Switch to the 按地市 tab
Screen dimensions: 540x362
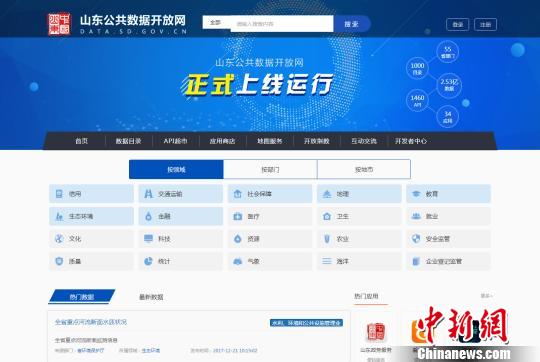click(364, 169)
